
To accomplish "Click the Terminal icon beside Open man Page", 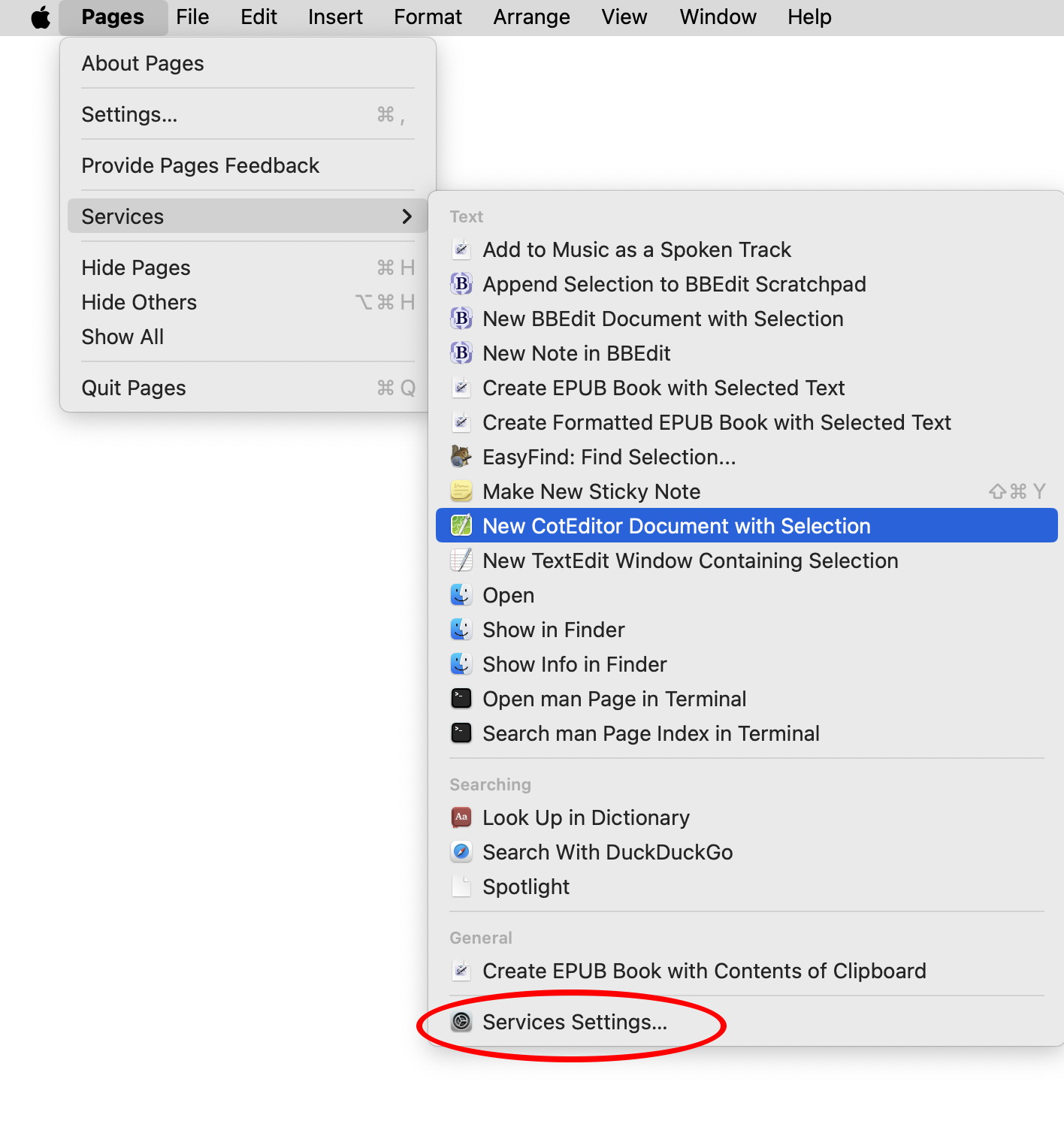I will point(461,699).
